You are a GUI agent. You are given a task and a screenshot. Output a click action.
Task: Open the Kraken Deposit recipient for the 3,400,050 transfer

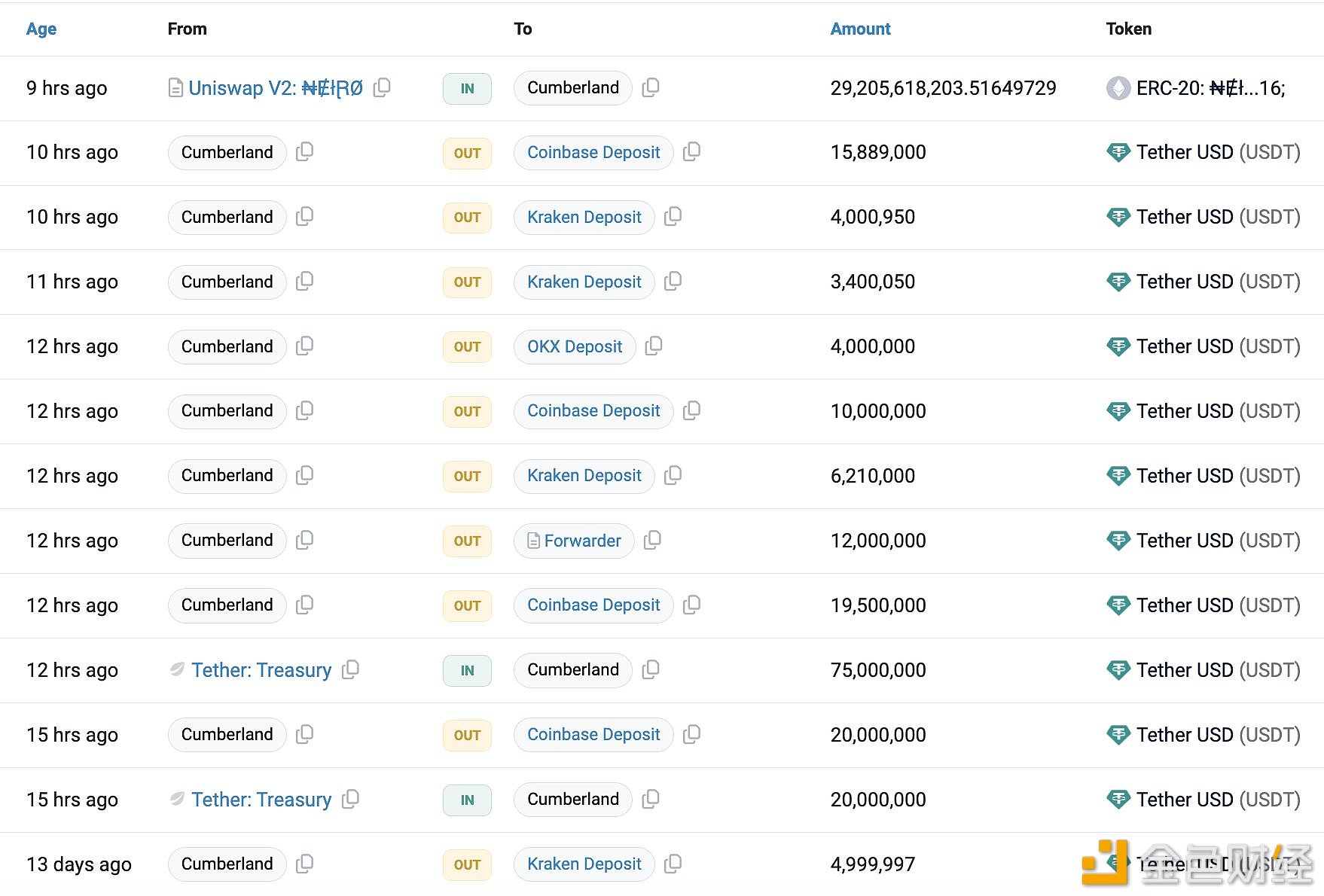point(584,282)
